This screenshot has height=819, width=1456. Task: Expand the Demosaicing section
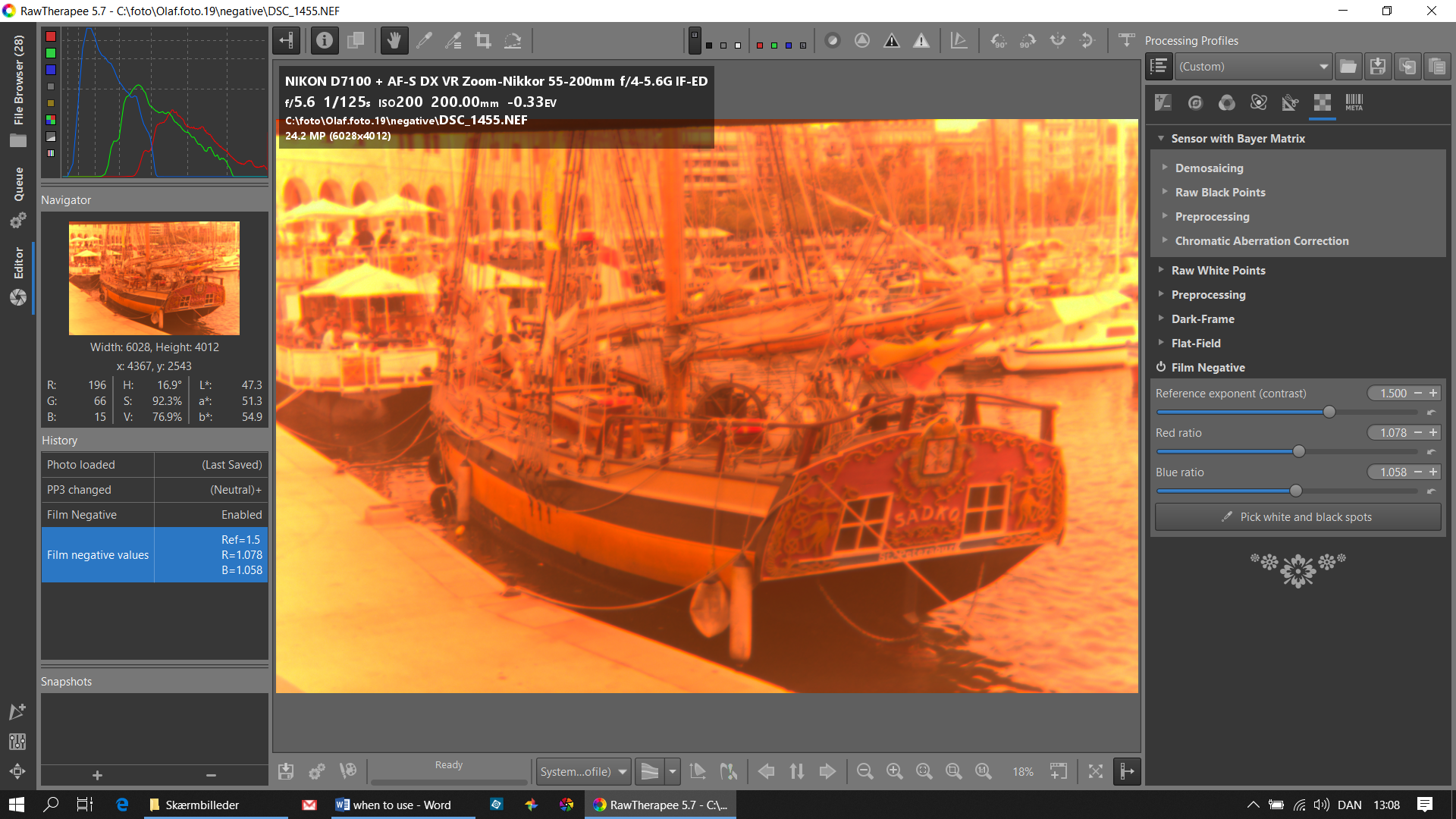click(x=1209, y=168)
